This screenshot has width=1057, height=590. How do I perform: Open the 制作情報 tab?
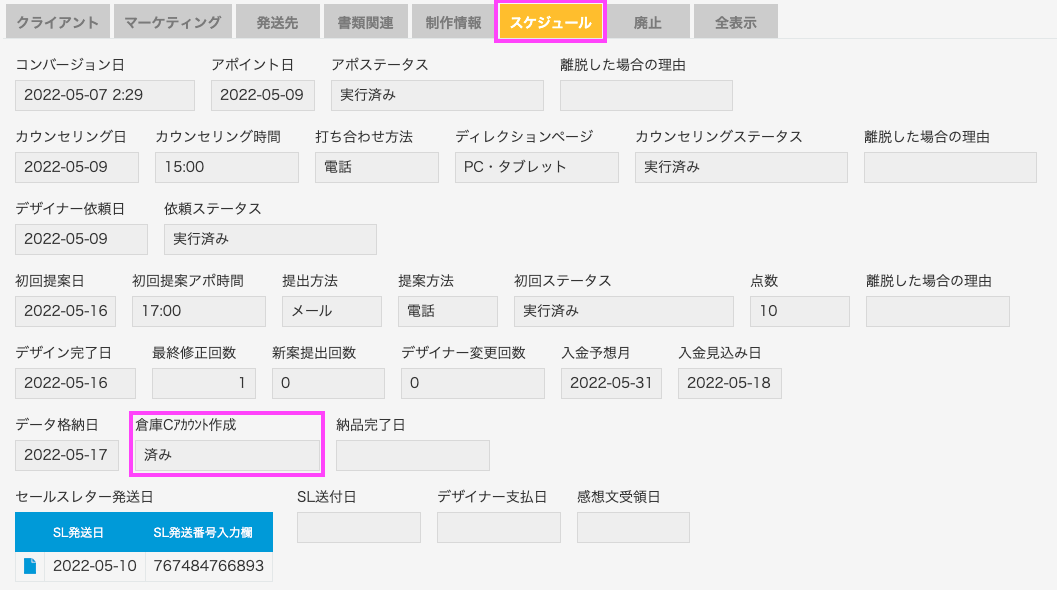click(x=453, y=22)
